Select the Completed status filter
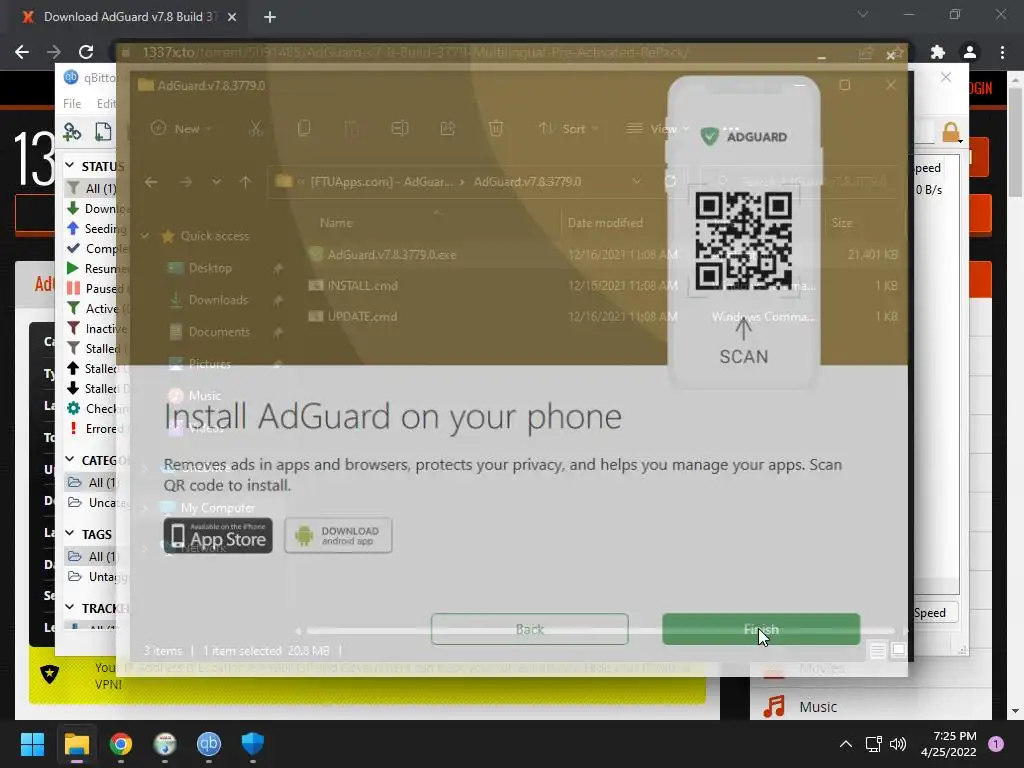This screenshot has height=768, width=1024. (x=97, y=249)
